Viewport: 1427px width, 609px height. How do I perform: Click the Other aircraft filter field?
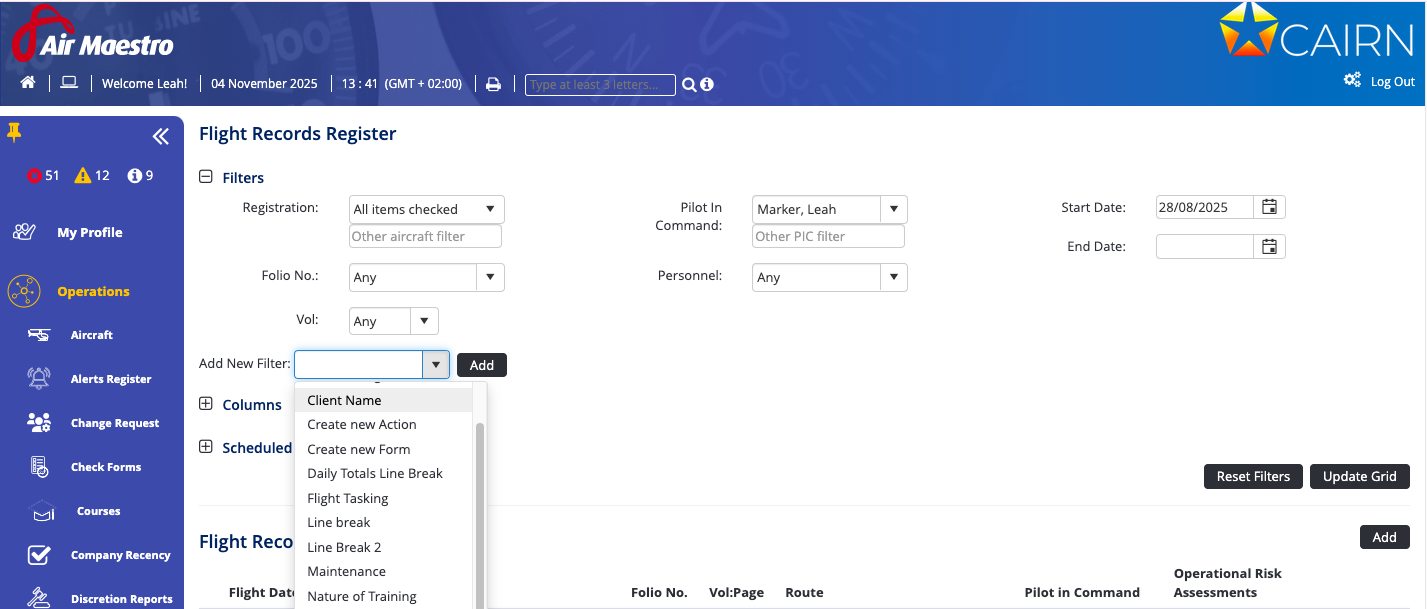point(425,236)
